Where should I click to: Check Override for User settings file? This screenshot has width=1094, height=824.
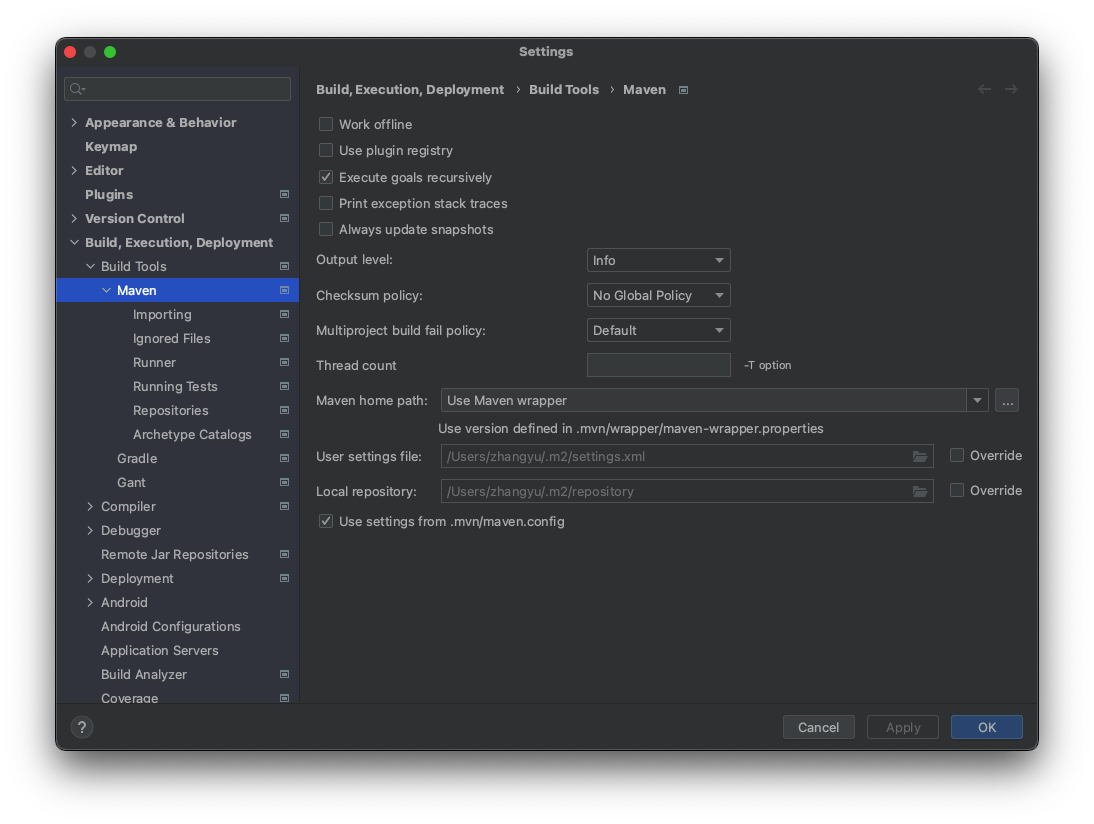tap(957, 455)
